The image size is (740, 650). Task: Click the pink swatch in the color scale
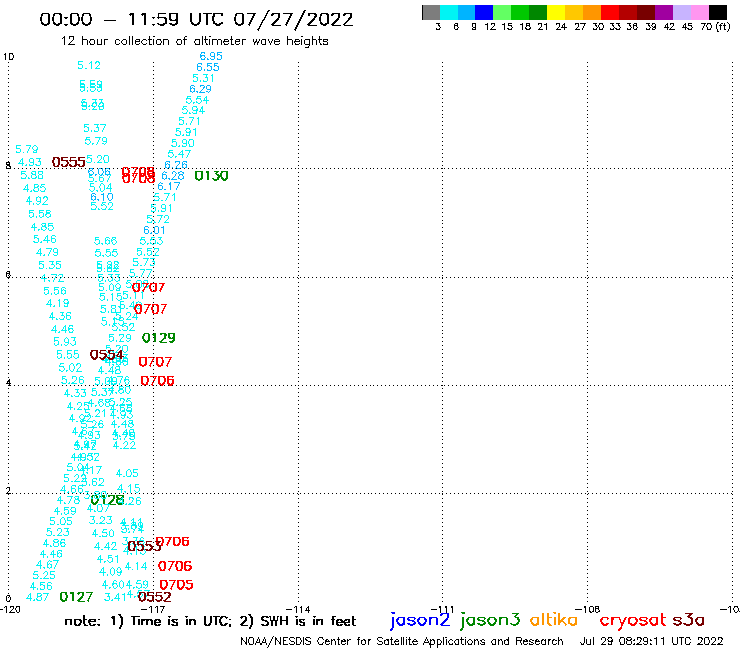[699, 12]
